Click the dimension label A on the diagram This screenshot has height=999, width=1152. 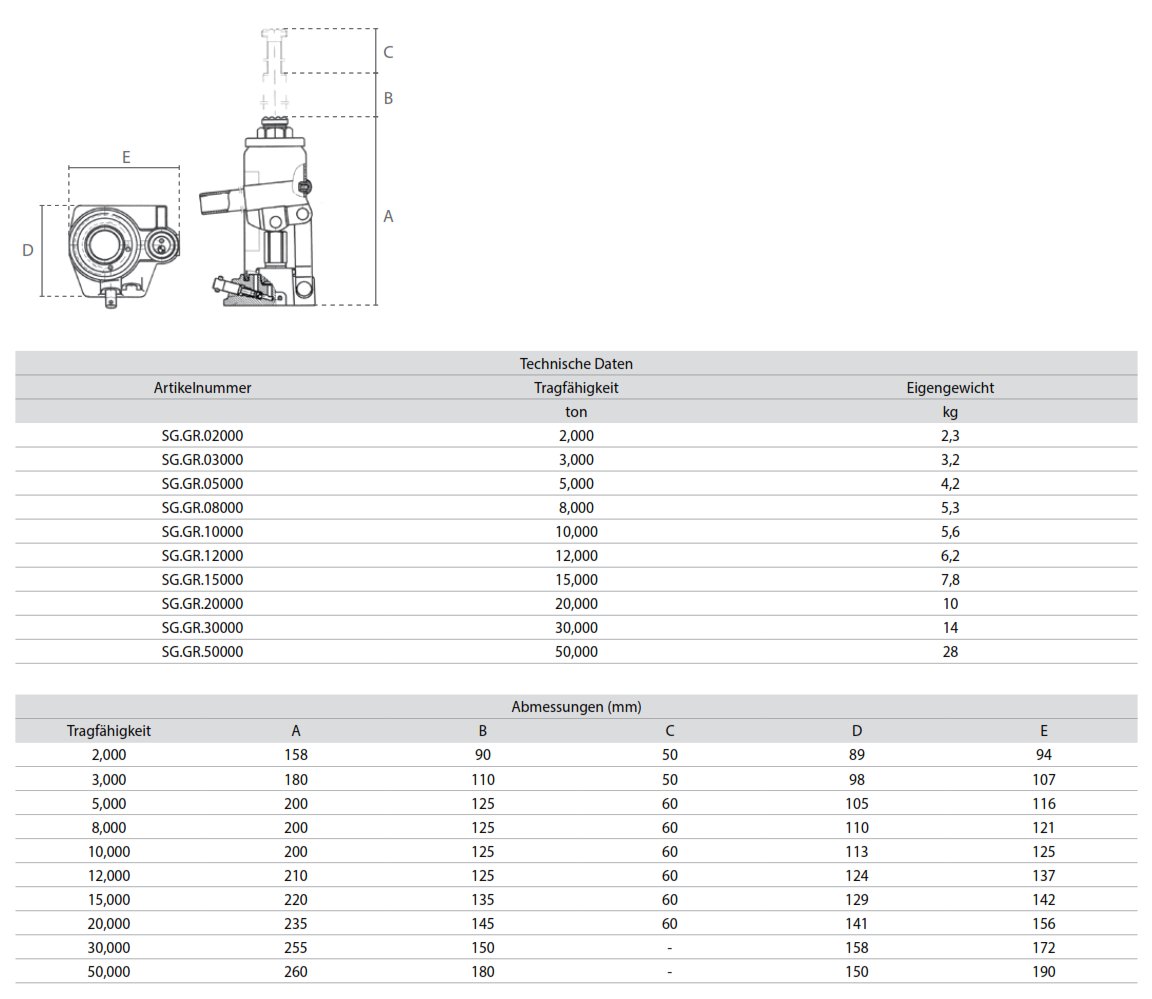tap(387, 216)
